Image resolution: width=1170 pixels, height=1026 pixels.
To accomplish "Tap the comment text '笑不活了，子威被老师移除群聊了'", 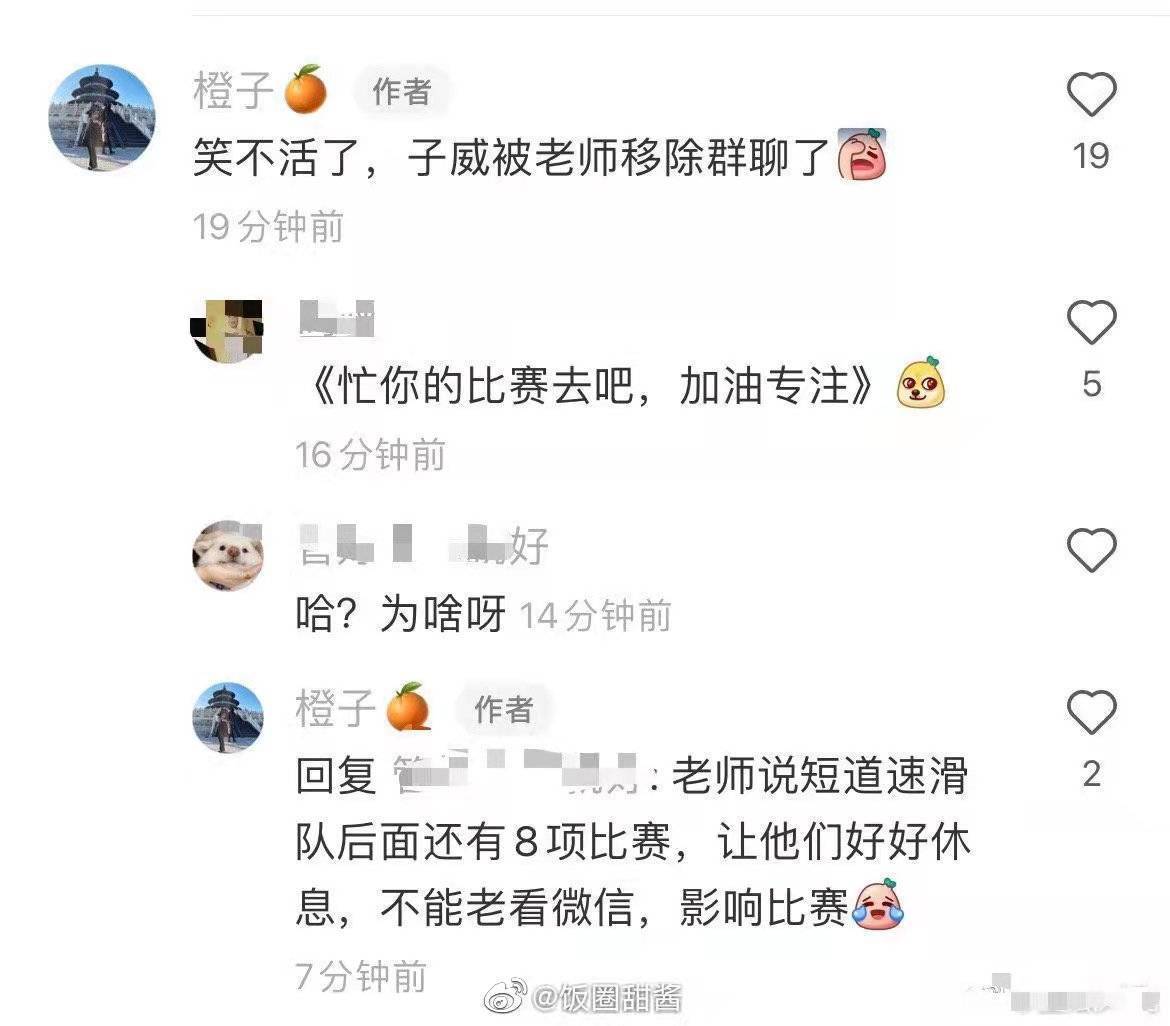I will (511, 157).
